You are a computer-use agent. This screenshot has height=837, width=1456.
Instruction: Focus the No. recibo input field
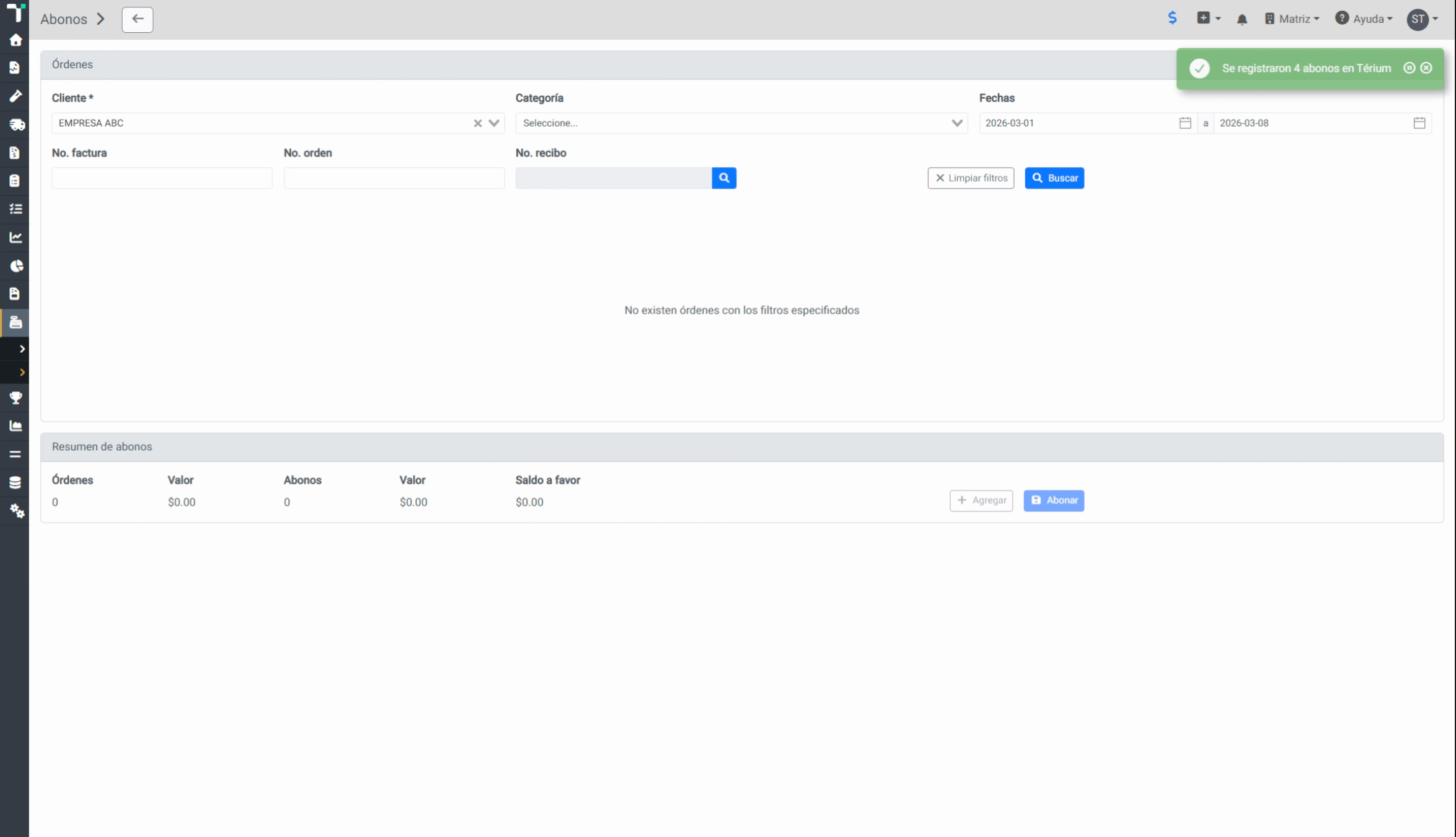pyautogui.click(x=614, y=178)
